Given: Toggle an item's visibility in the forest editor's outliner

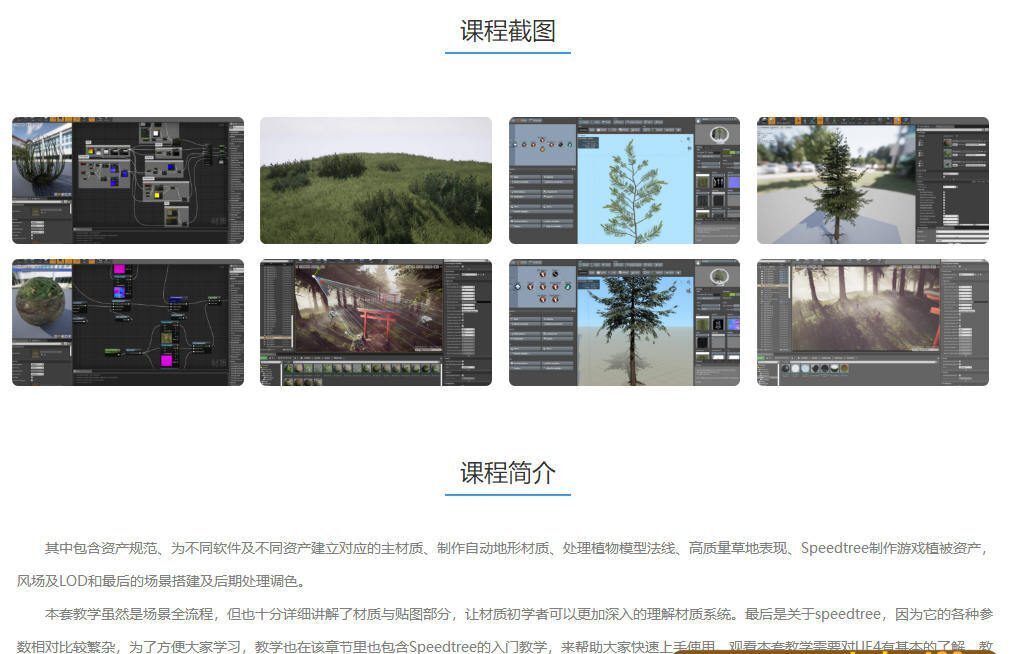Looking at the screenshot, I should 761,276.
